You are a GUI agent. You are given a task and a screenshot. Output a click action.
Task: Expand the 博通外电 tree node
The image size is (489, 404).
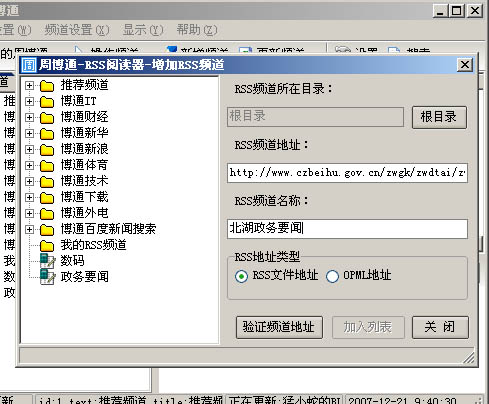coord(29,213)
